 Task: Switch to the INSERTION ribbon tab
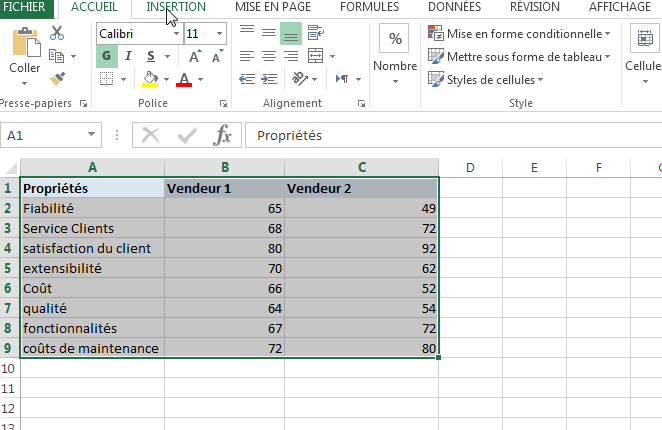(x=176, y=7)
